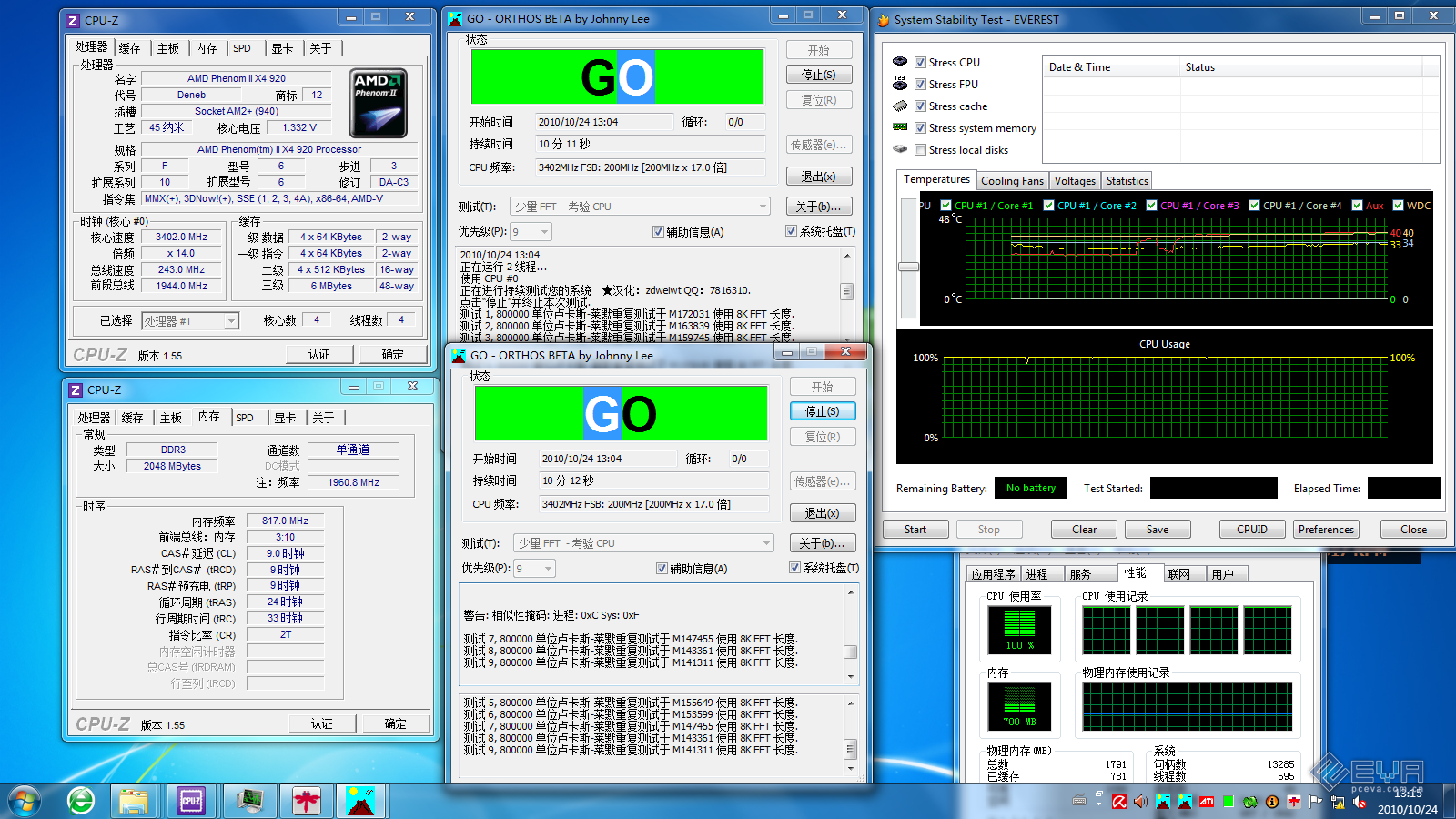Viewport: 1456px width, 819px height.
Task: Toggle the Aux temperature legend checkbox
Action: coord(1358,206)
